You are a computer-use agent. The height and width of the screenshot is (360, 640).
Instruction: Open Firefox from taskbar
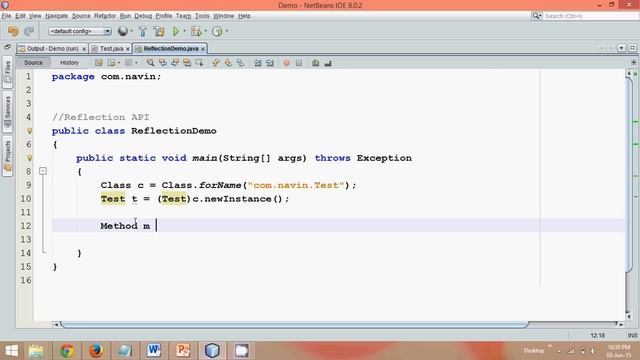coord(96,351)
